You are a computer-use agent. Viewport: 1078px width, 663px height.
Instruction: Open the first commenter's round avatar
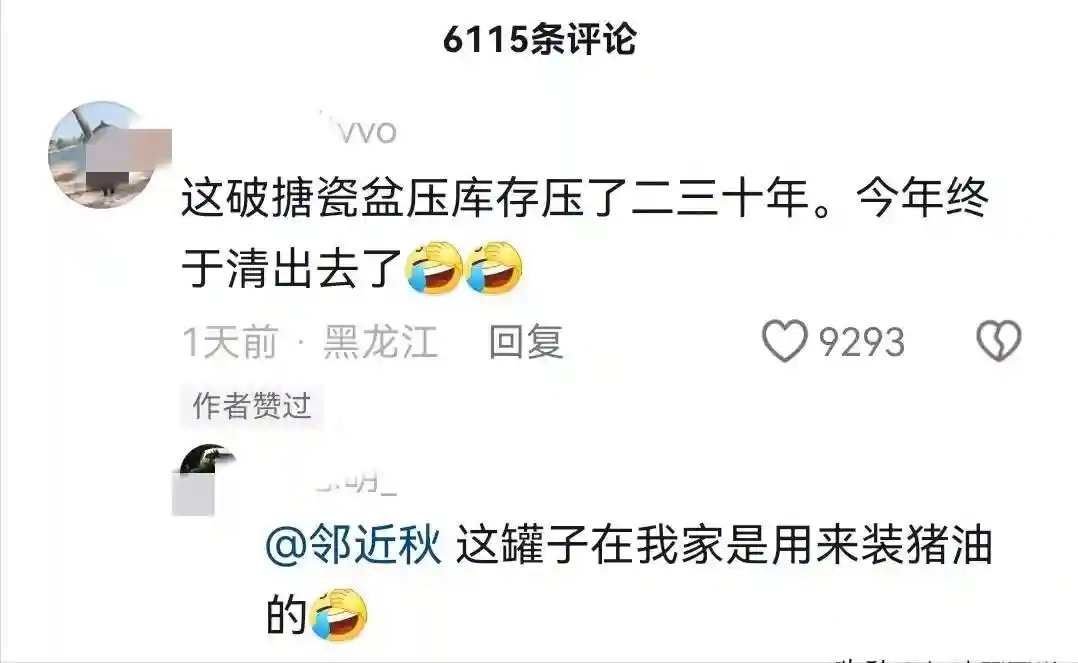click(102, 155)
